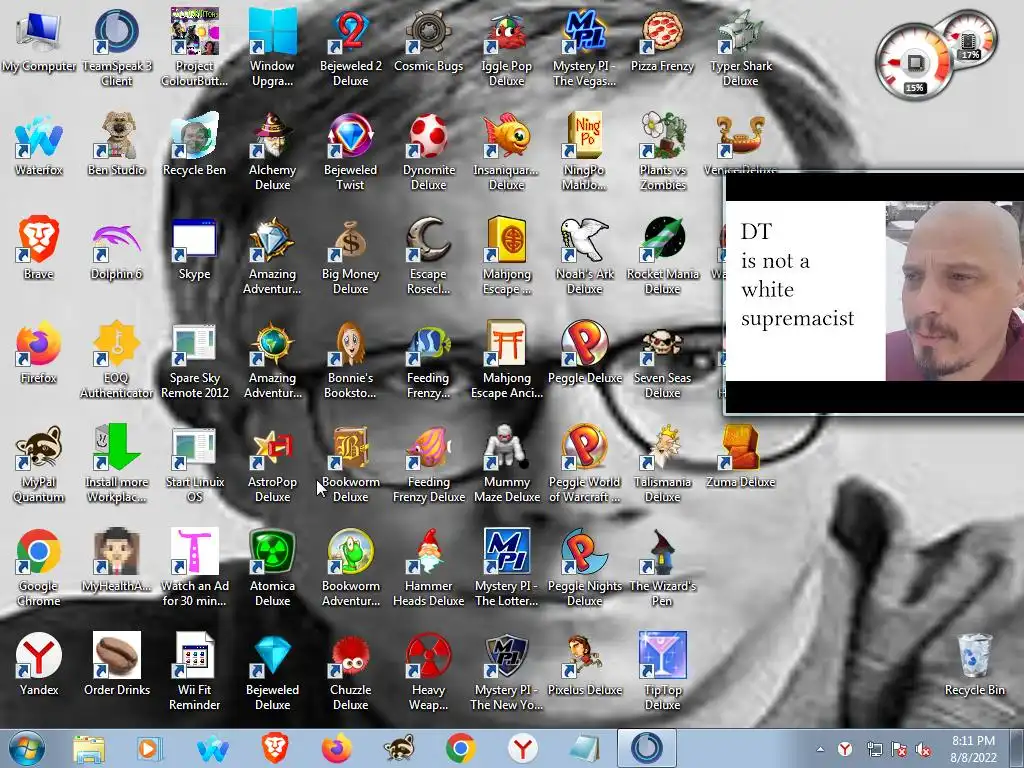This screenshot has width=1024, height=768.
Task: Select the TipTop Deluxe shortcut
Action: coord(662,671)
